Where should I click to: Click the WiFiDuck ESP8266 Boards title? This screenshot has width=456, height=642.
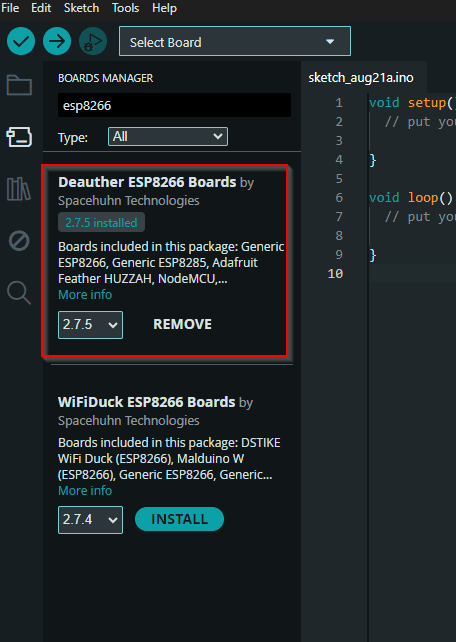(x=147, y=402)
